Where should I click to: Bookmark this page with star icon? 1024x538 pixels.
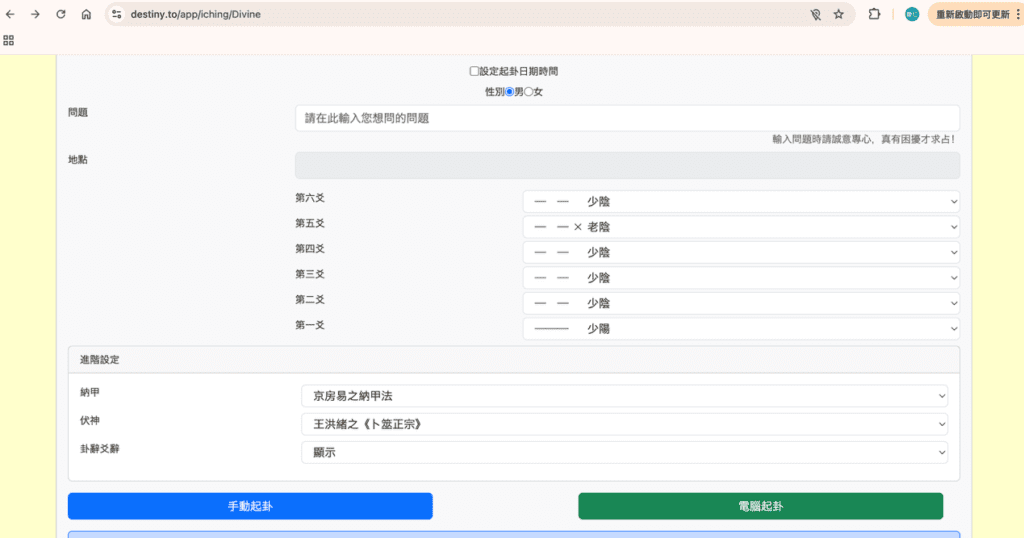839,15
